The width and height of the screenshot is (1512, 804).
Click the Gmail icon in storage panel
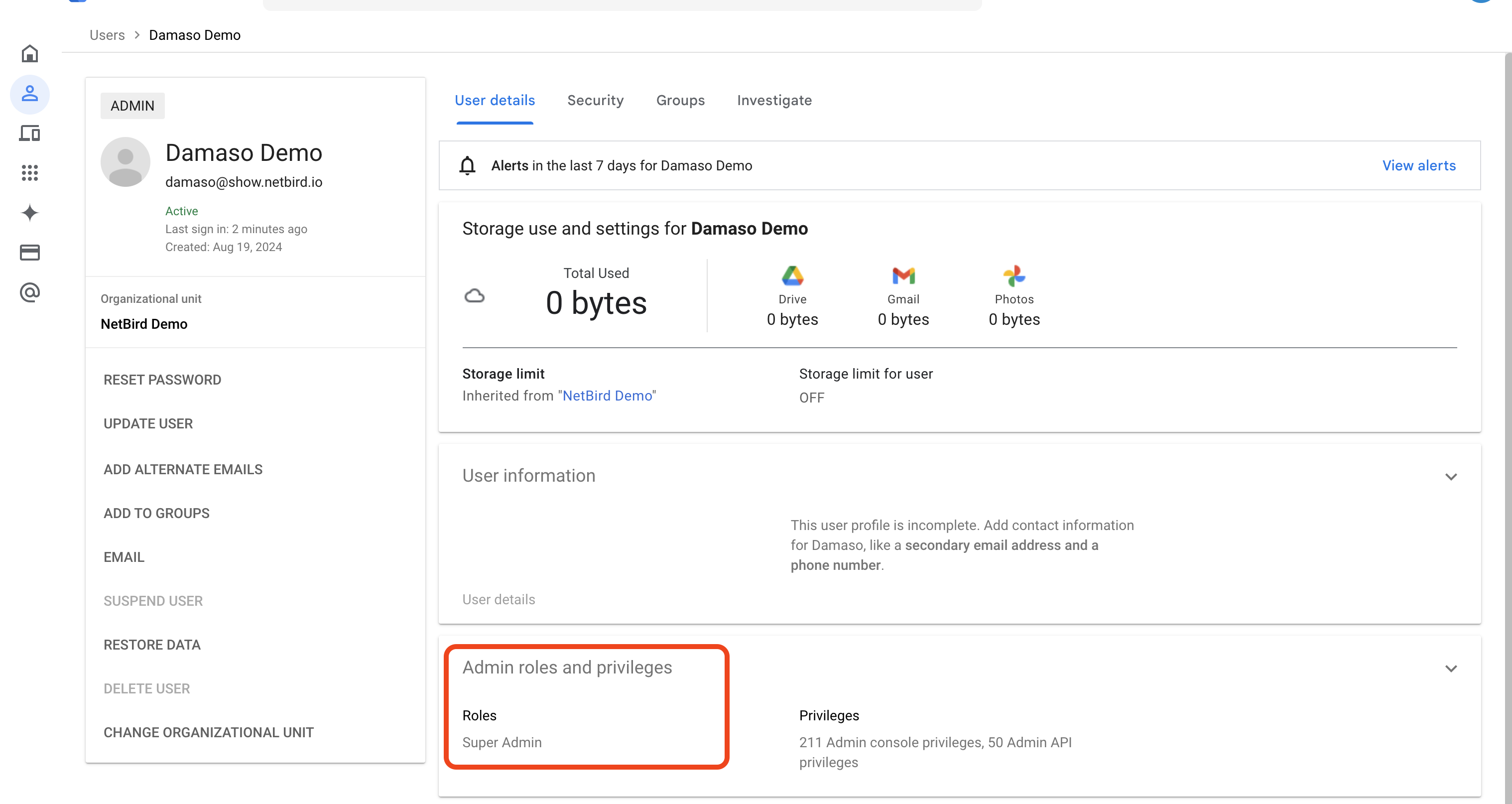[x=903, y=276]
